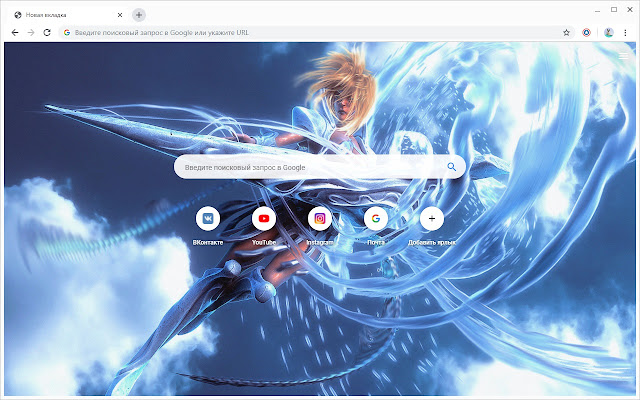Open the YouTube shortcut icon
The image size is (640, 400).
(x=264, y=219)
